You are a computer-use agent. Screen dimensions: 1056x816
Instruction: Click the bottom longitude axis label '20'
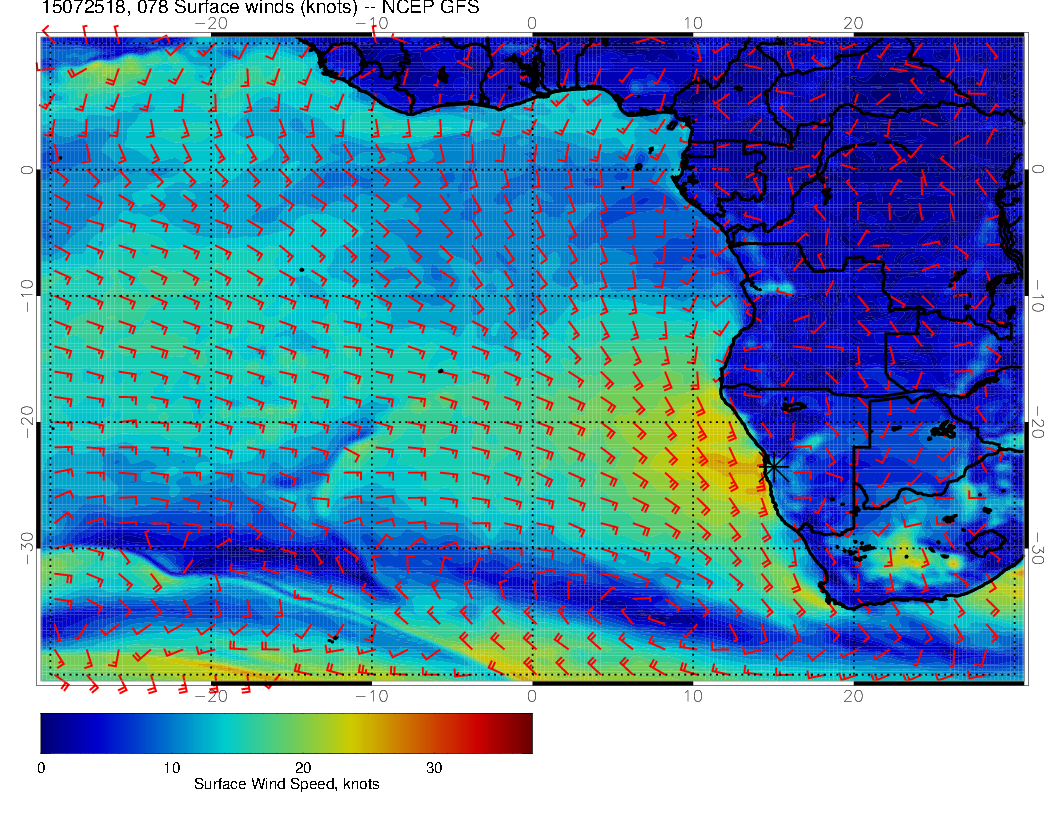point(853,695)
